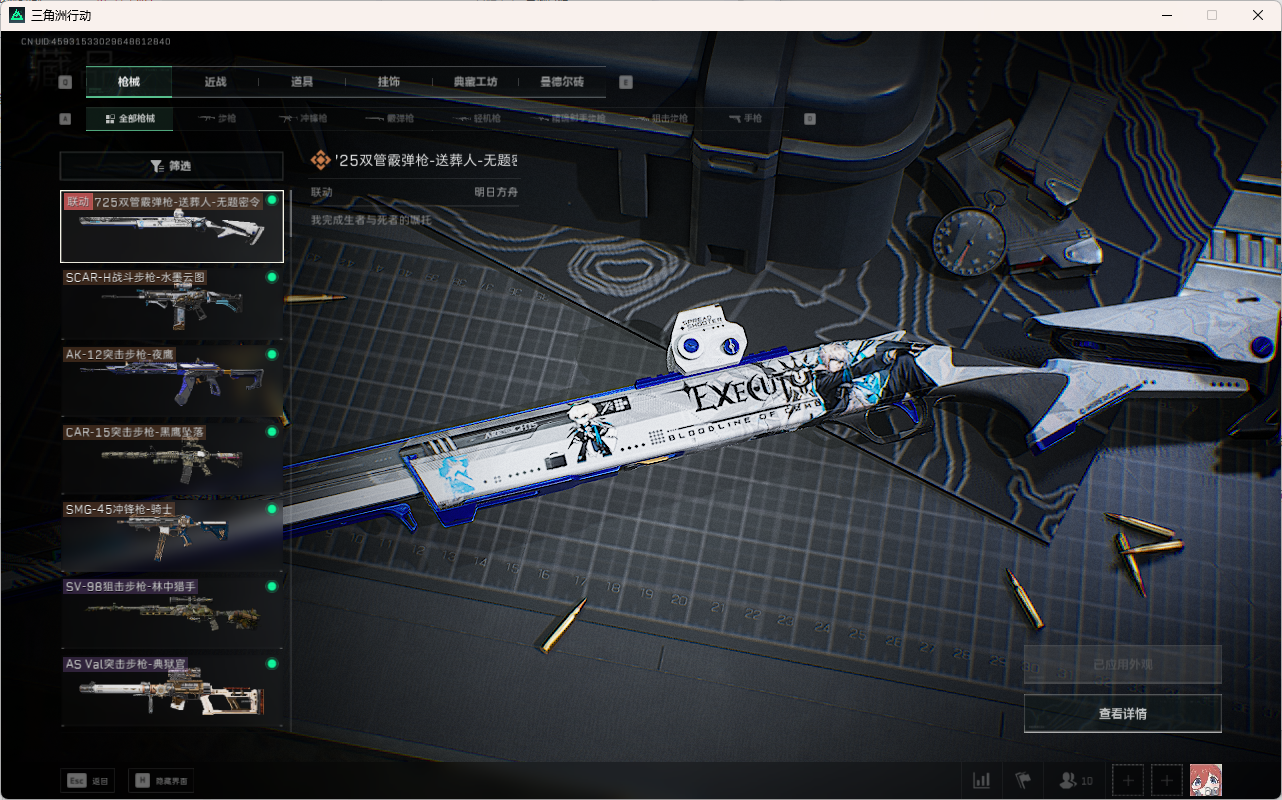This screenshot has height=800, width=1282.
Task: Open 查看详情 view details
Action: (1122, 713)
